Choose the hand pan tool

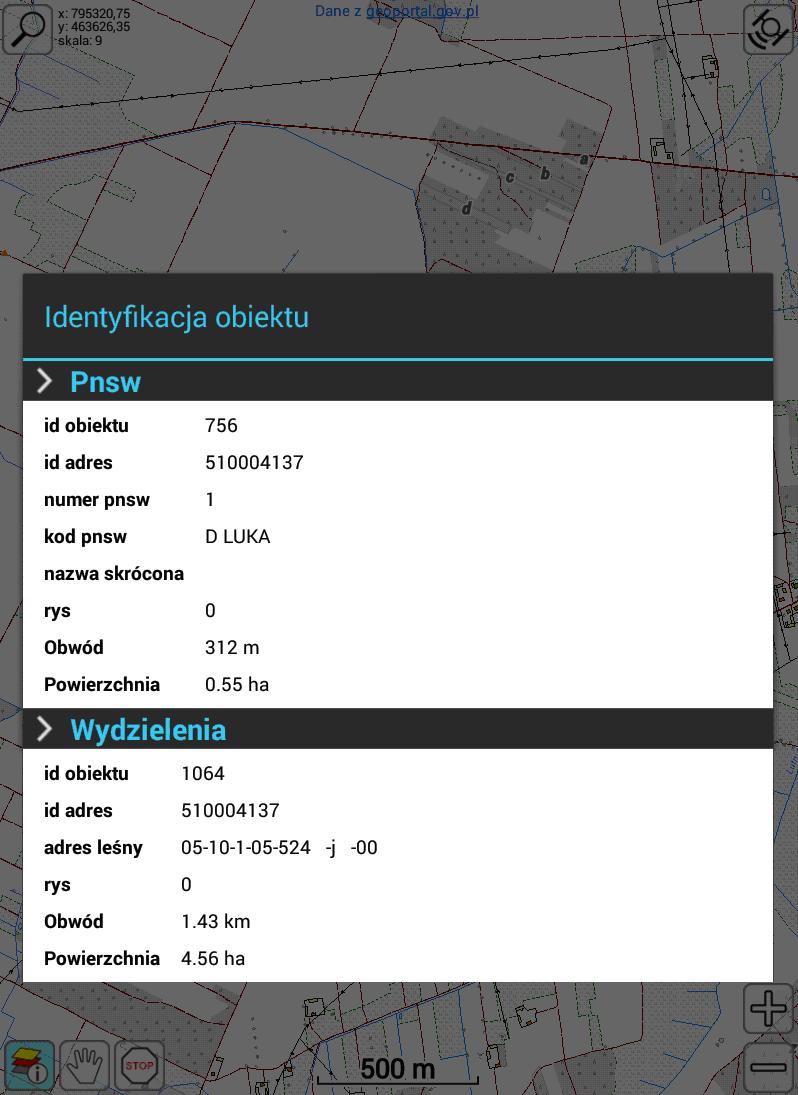click(84, 1066)
